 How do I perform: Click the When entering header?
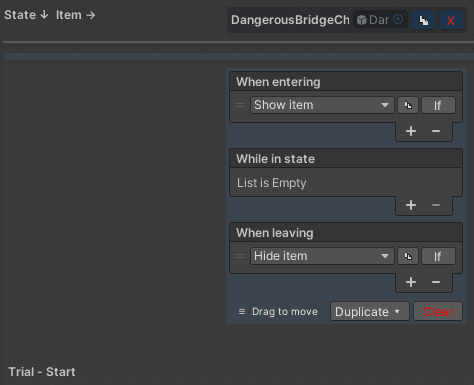coord(346,82)
